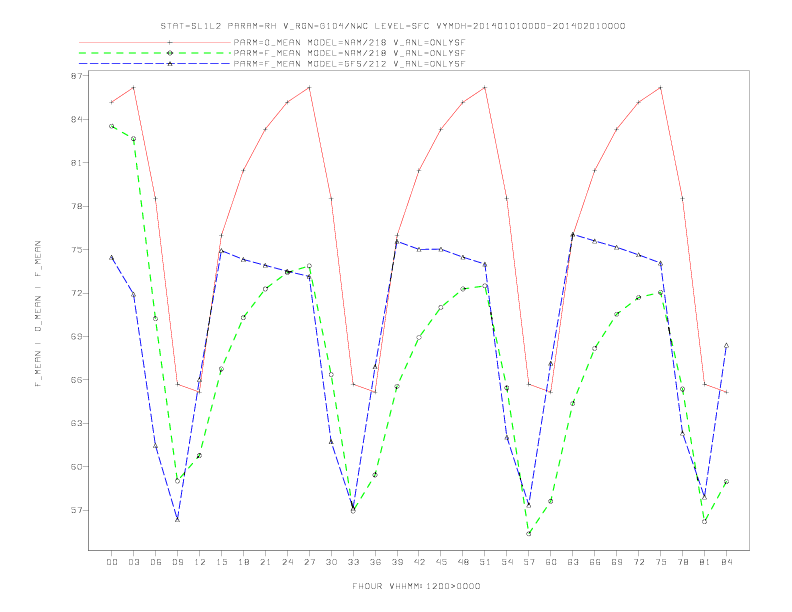This screenshot has width=792, height=612.
Task: Click green circle data marker at hour 57
Action: (x=529, y=534)
